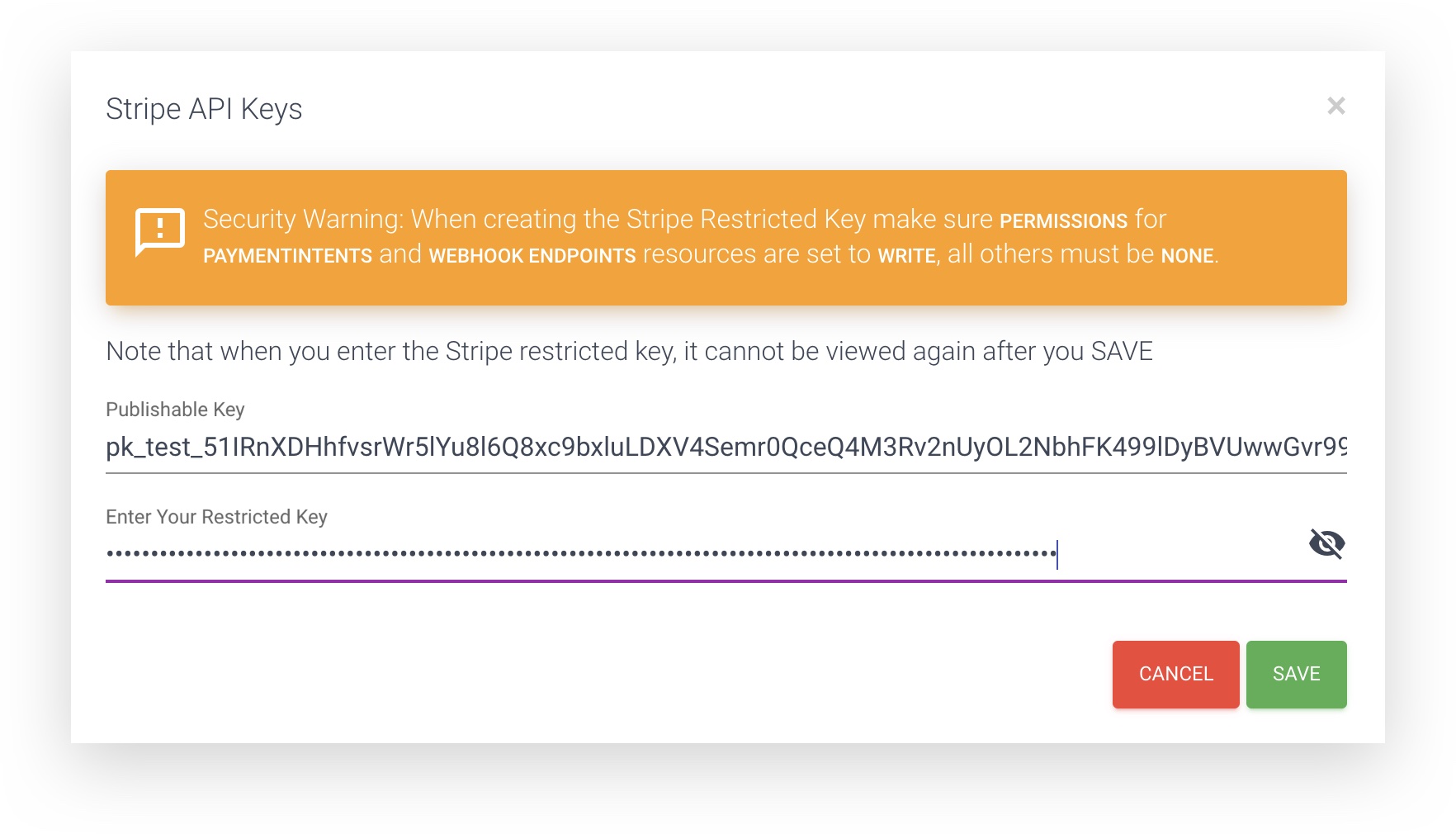Click the Stripe API Keys dialog title

pyautogui.click(x=203, y=108)
